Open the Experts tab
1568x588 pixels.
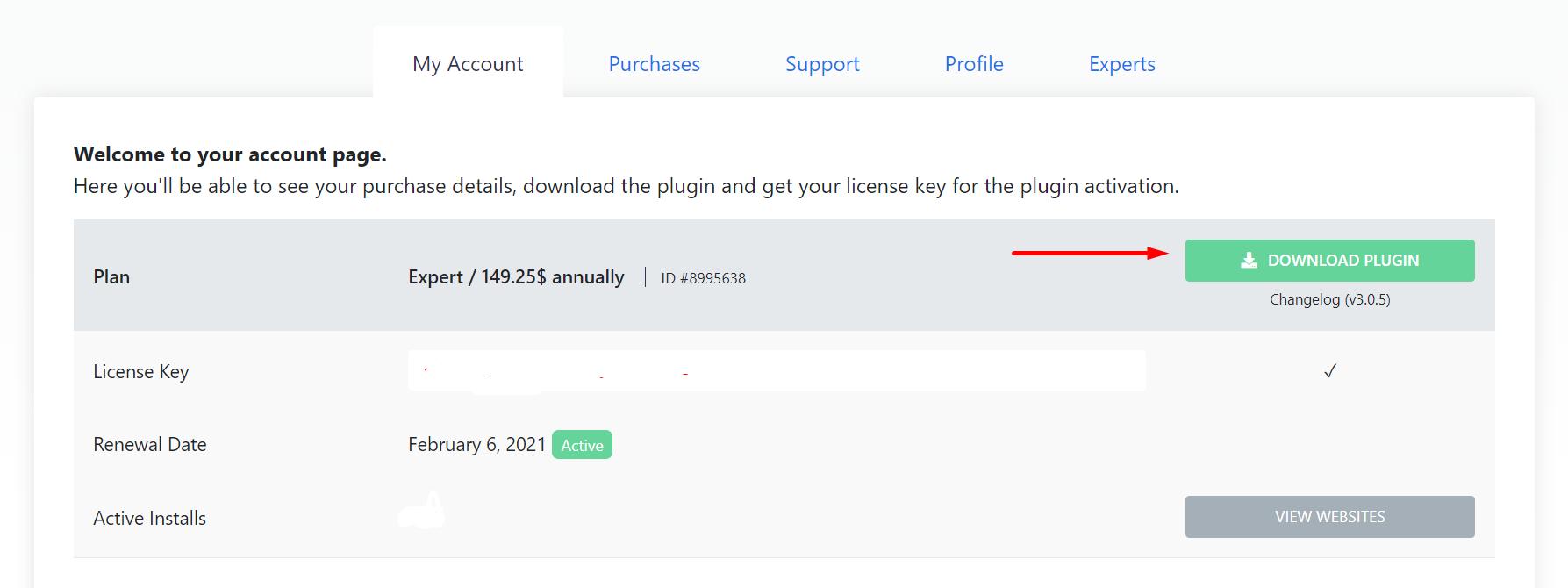coord(1121,64)
